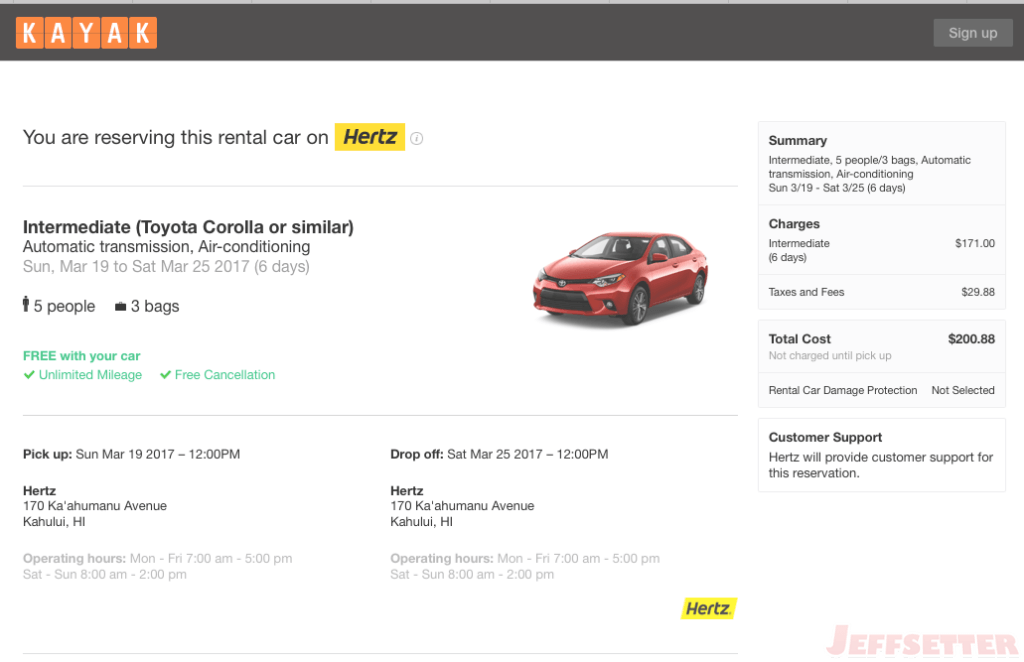This screenshot has height=662, width=1024.
Task: Click the Customer Support heading
Action: click(x=825, y=437)
